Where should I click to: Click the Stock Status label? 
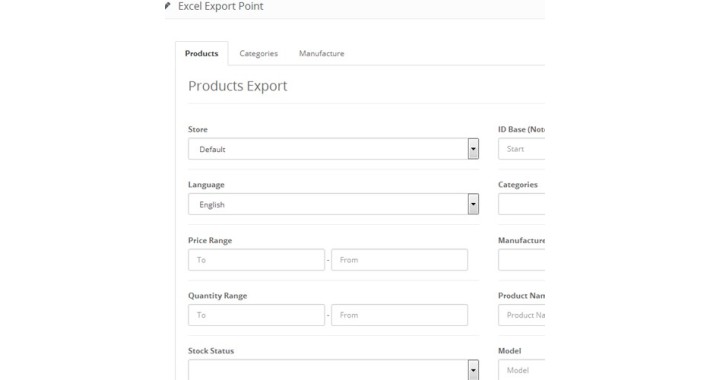click(x=211, y=351)
